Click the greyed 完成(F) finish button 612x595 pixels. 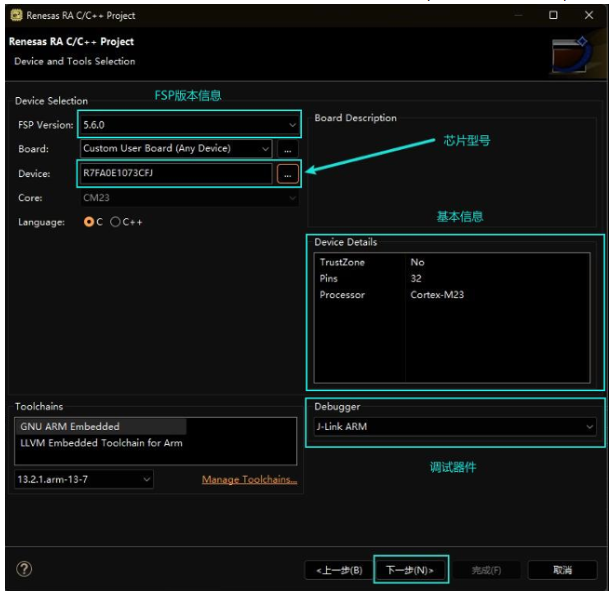[x=486, y=570]
